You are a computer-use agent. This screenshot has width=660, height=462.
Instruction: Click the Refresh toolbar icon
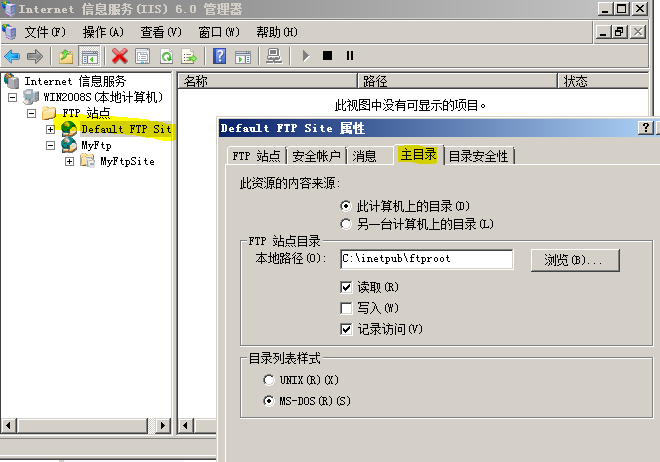point(166,56)
